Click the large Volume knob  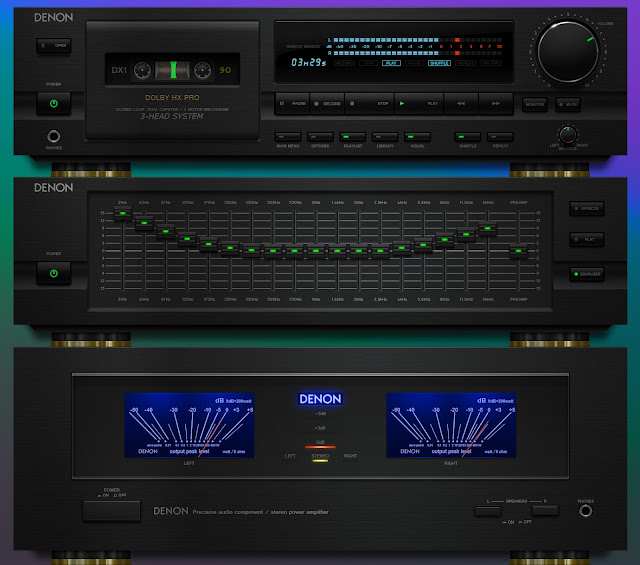(568, 52)
